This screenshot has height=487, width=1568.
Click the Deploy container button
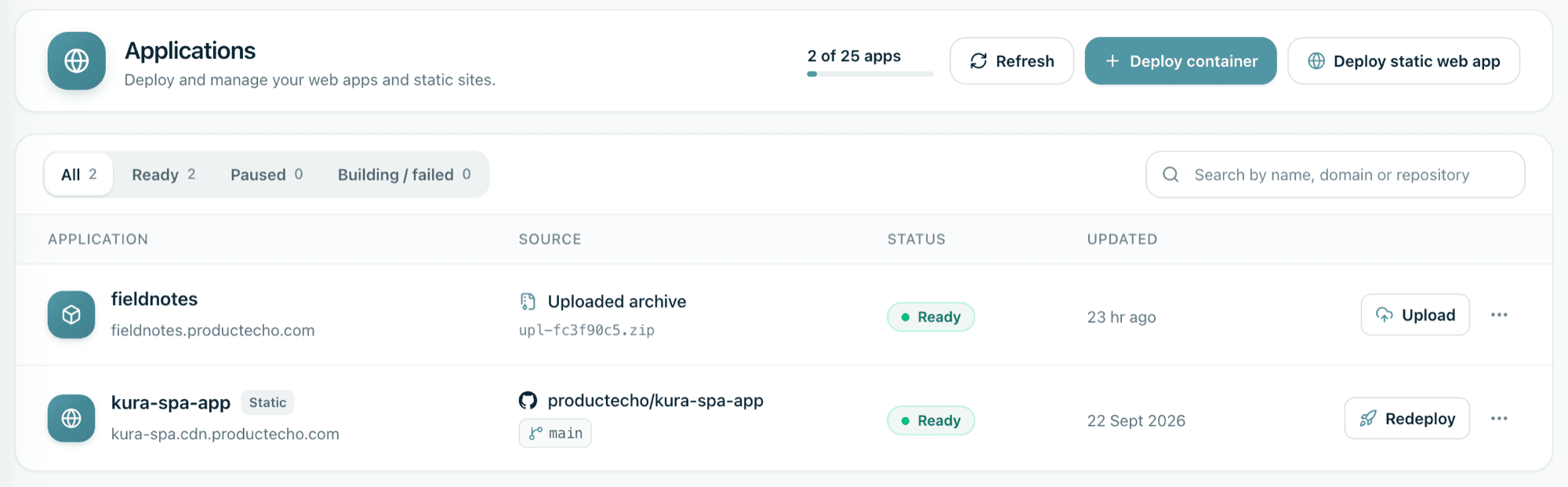(x=1180, y=61)
